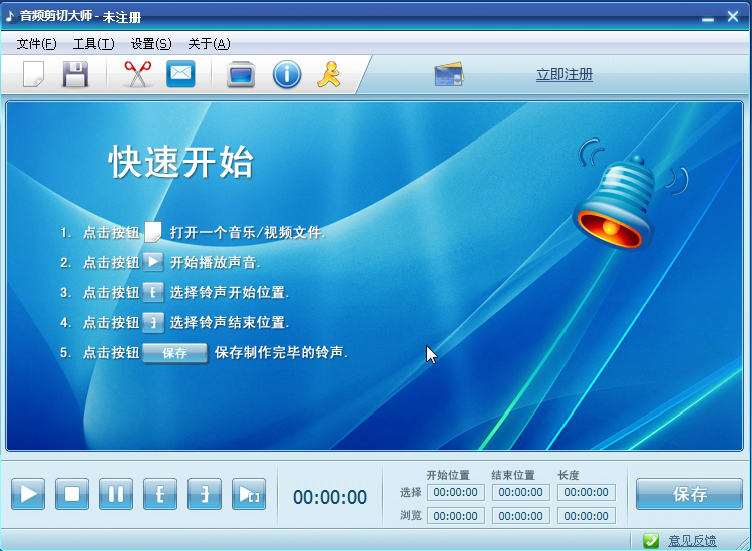Screen dimensions: 752x551
Task: Click the yellow running figure icon
Action: click(329, 74)
